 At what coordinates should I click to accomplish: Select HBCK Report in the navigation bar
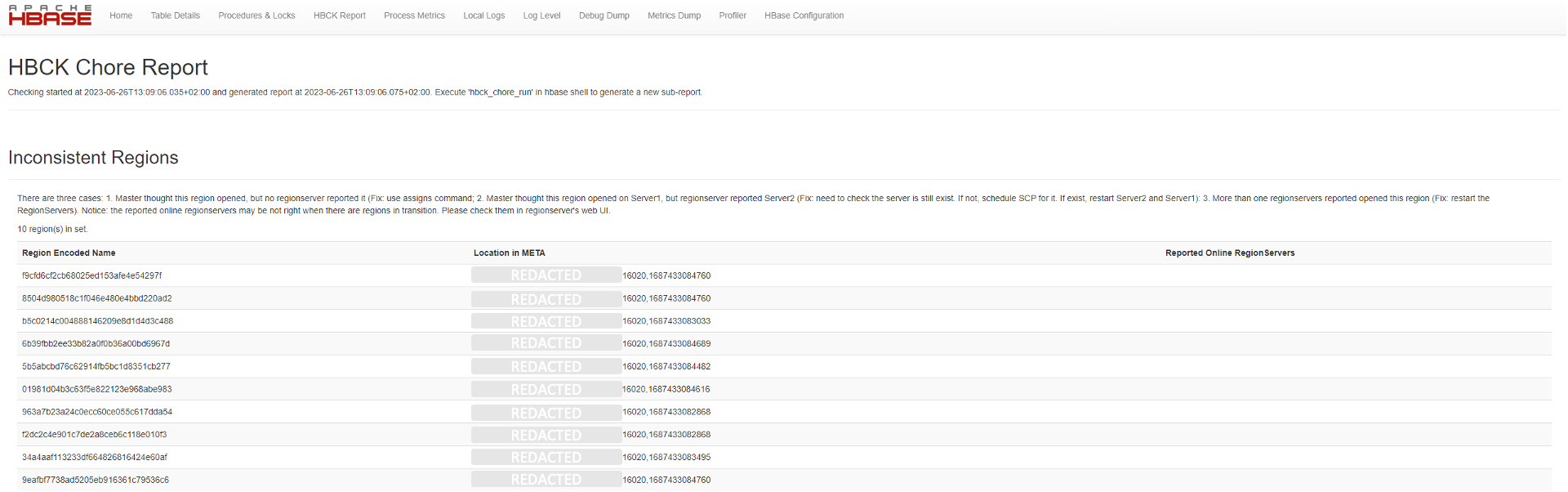pos(340,16)
